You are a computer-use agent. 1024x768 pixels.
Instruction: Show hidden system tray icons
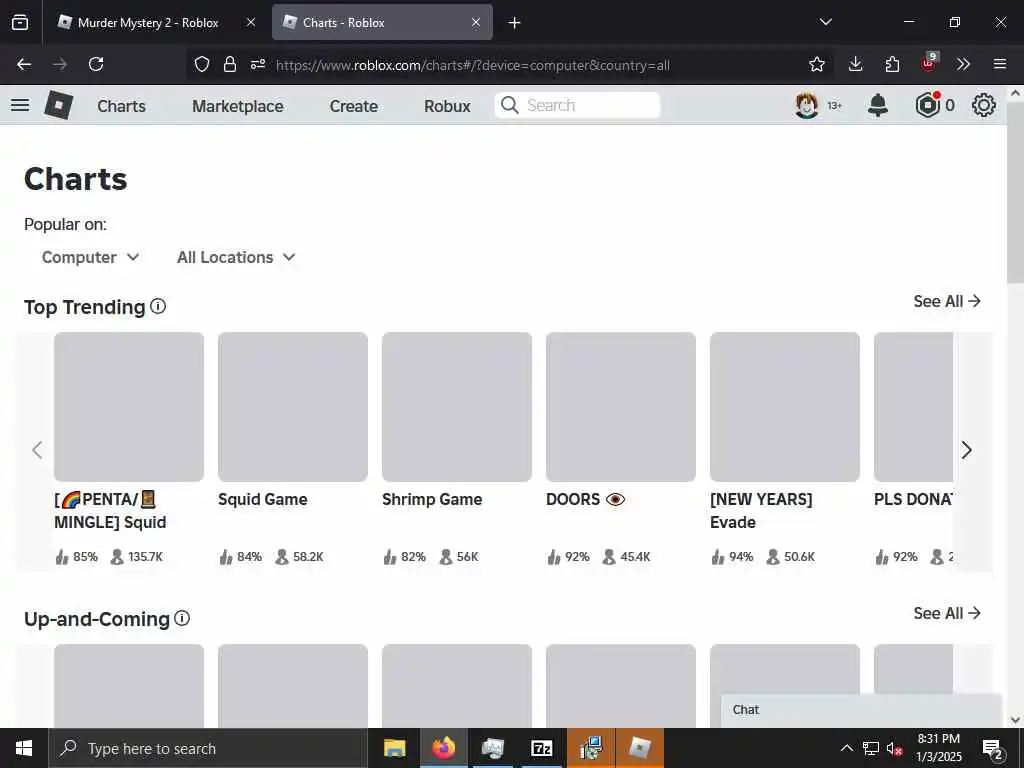coord(846,748)
